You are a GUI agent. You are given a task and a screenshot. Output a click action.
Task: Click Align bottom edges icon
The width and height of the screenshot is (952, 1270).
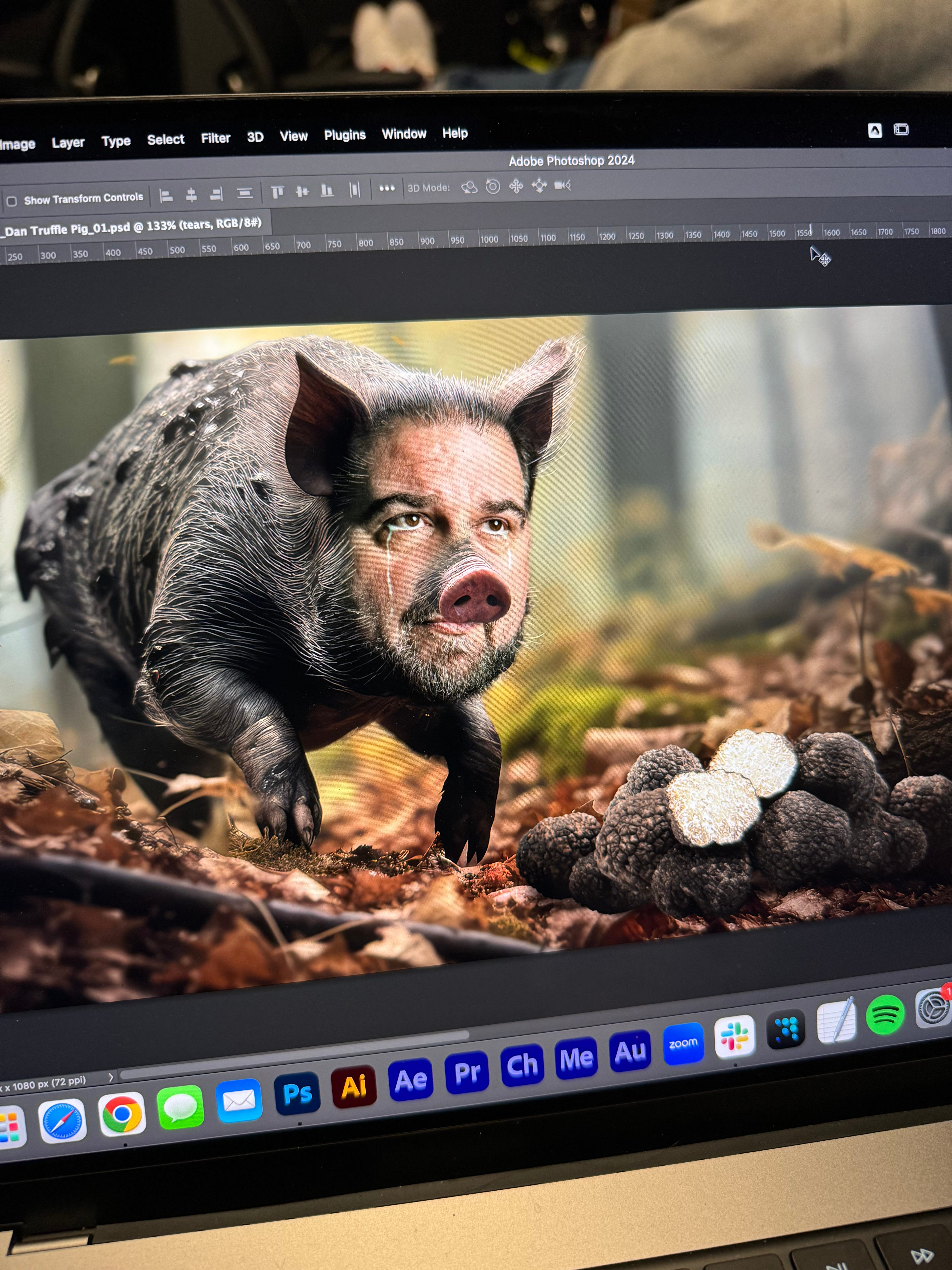pyautogui.click(x=327, y=191)
